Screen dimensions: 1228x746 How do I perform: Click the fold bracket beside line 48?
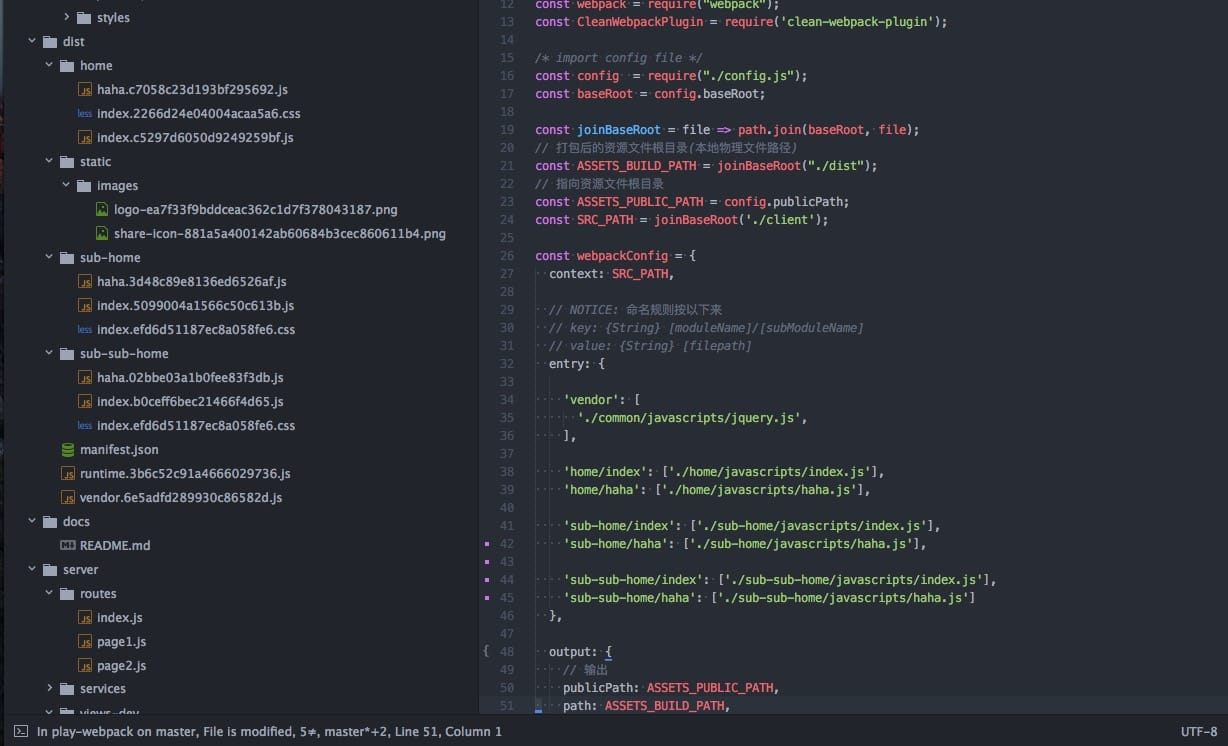click(x=486, y=651)
